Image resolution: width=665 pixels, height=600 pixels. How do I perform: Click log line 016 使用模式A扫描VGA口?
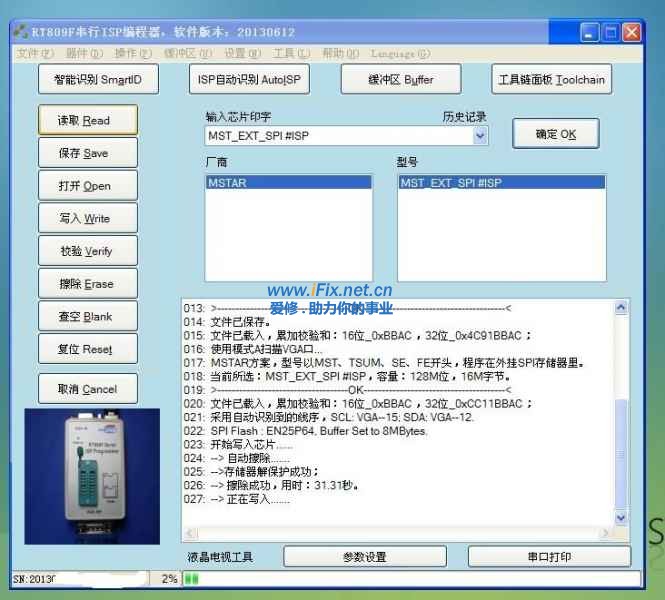[x=253, y=349]
